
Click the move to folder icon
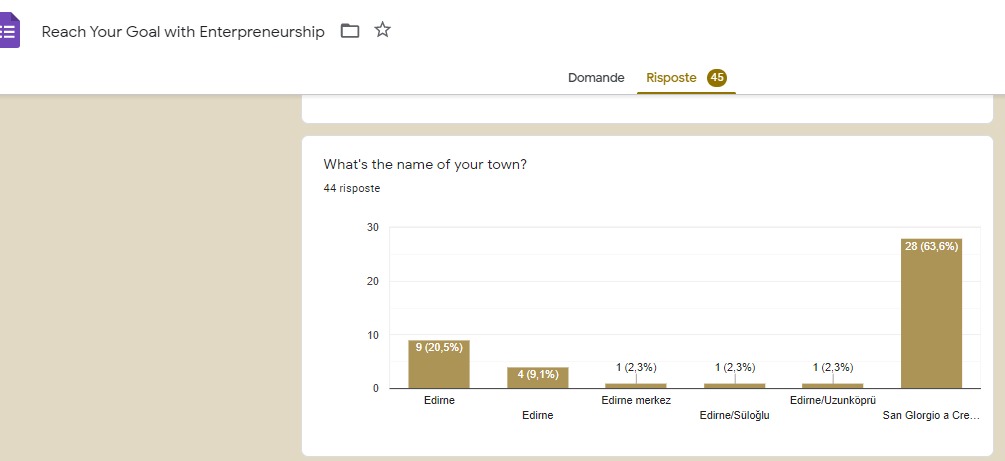tap(350, 31)
